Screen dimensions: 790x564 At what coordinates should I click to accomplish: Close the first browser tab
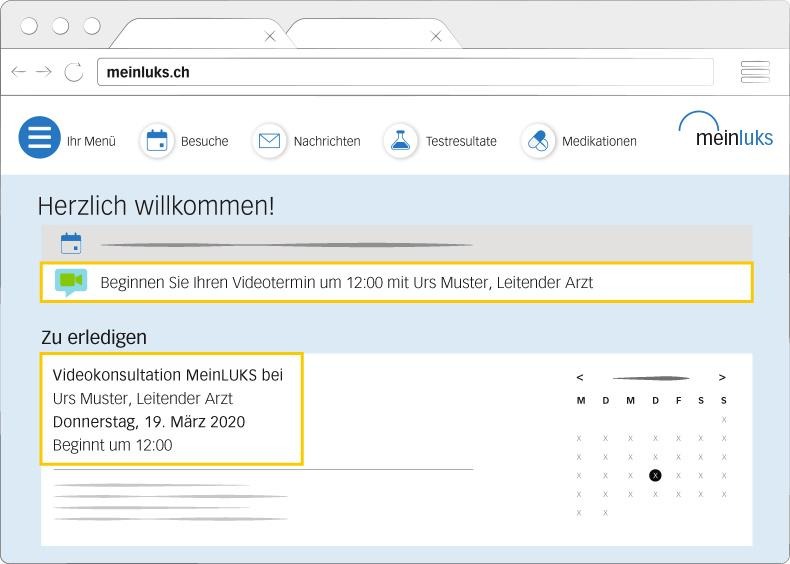click(x=270, y=36)
